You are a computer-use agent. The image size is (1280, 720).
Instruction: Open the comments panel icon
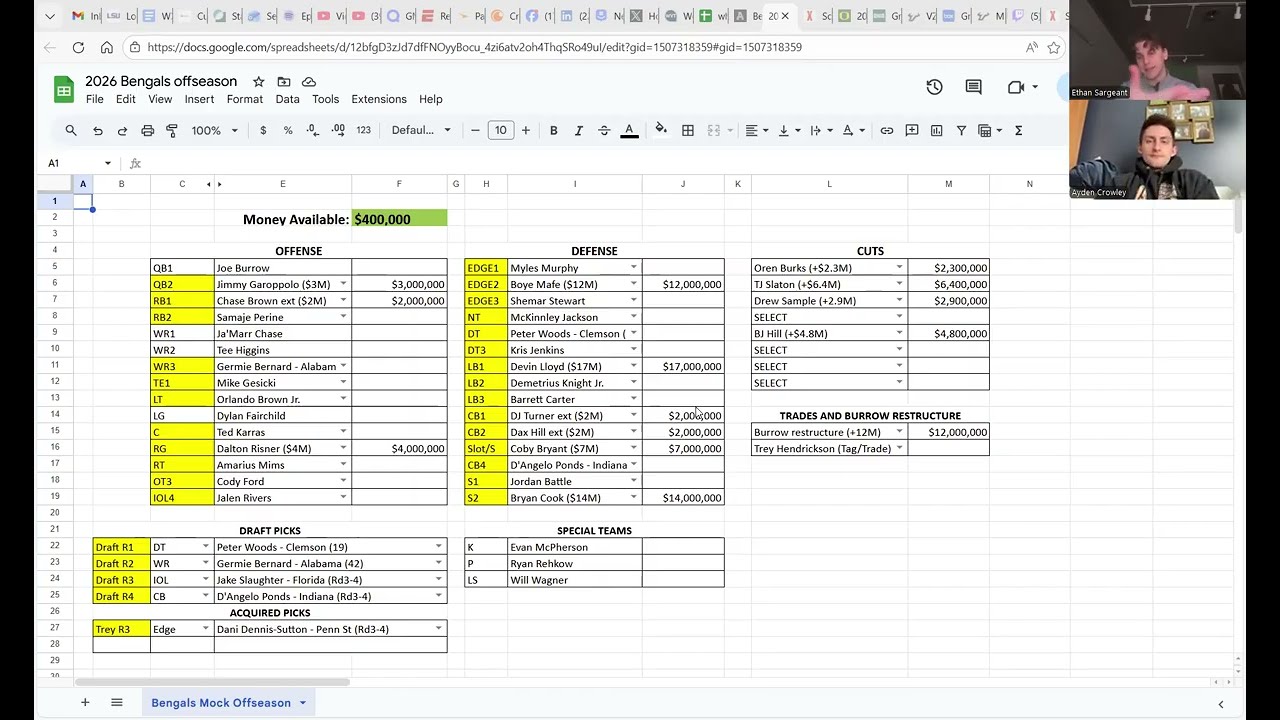click(973, 87)
